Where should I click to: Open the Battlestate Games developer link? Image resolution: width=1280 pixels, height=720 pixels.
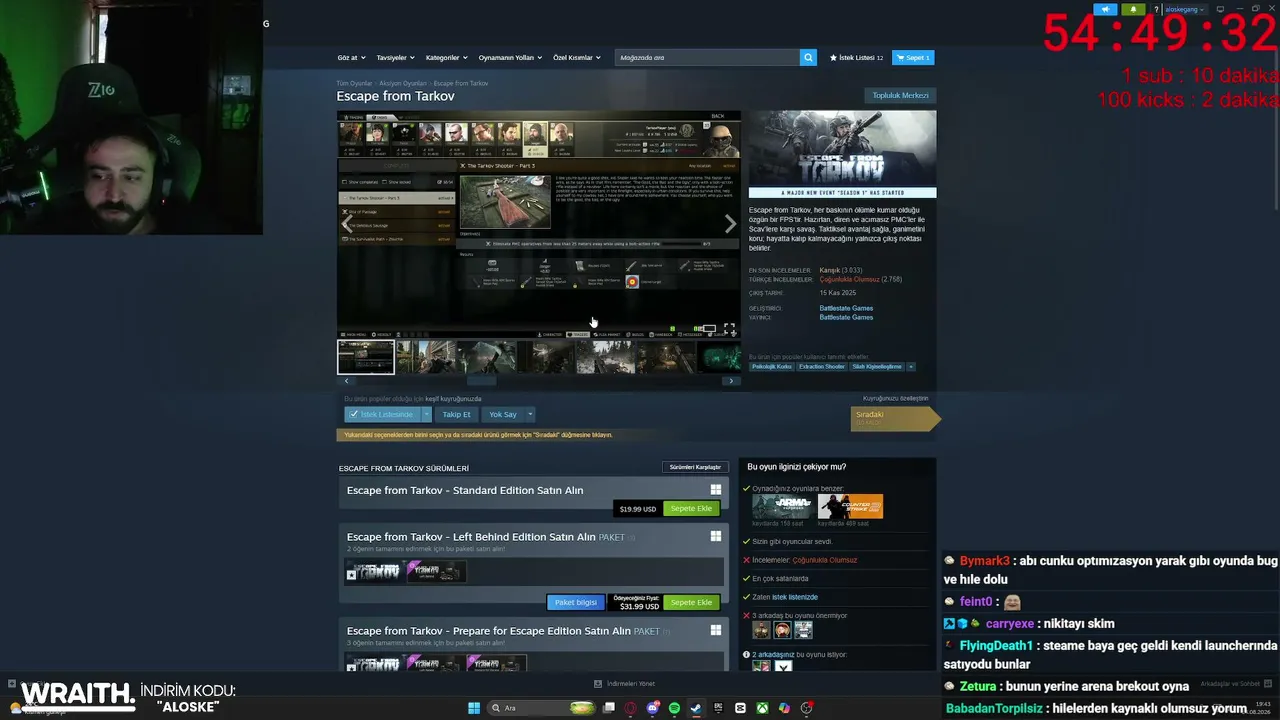point(846,308)
